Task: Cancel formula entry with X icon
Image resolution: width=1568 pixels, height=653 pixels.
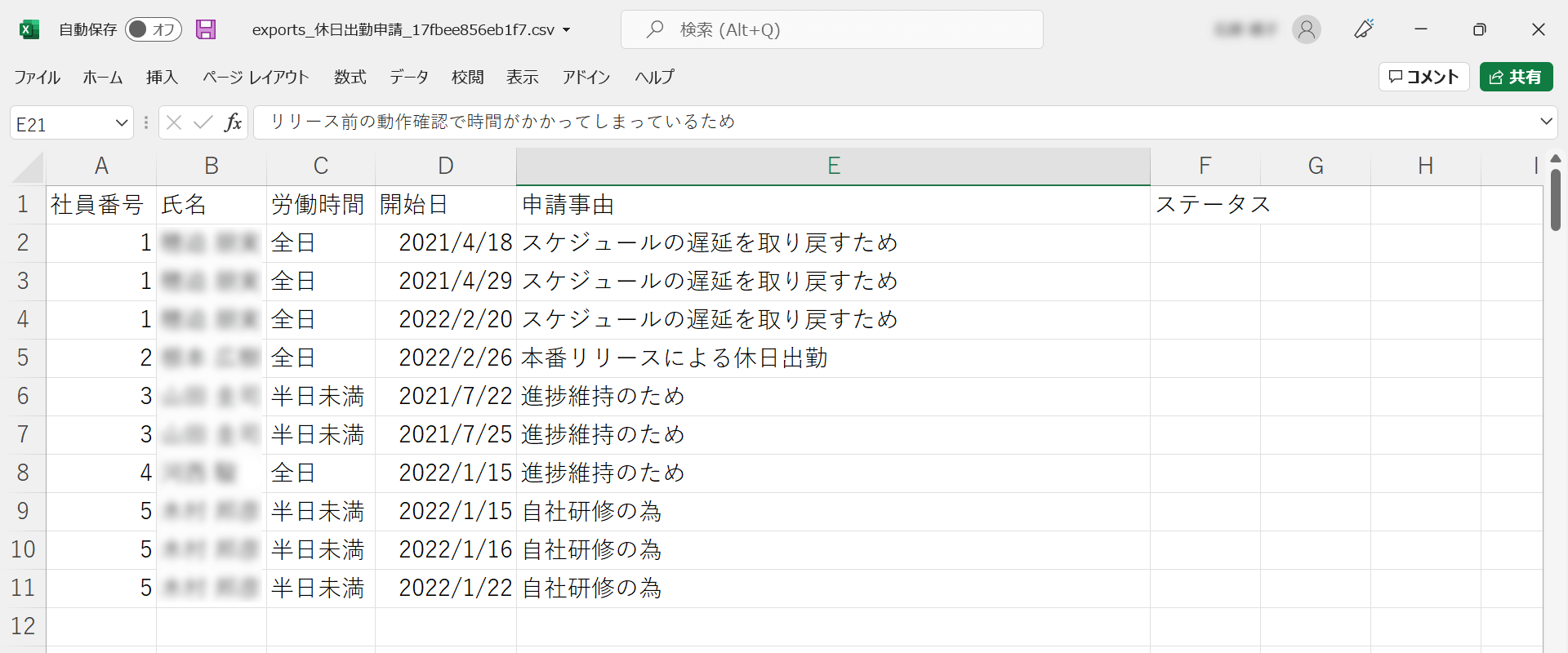Action: 173,122
